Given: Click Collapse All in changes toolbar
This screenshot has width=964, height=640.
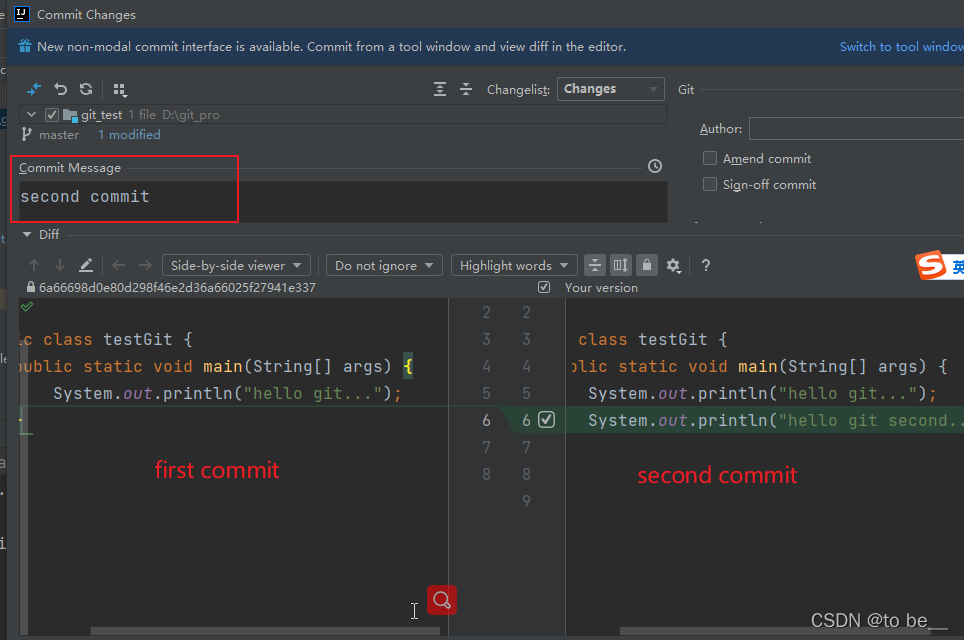Looking at the screenshot, I should (466, 89).
